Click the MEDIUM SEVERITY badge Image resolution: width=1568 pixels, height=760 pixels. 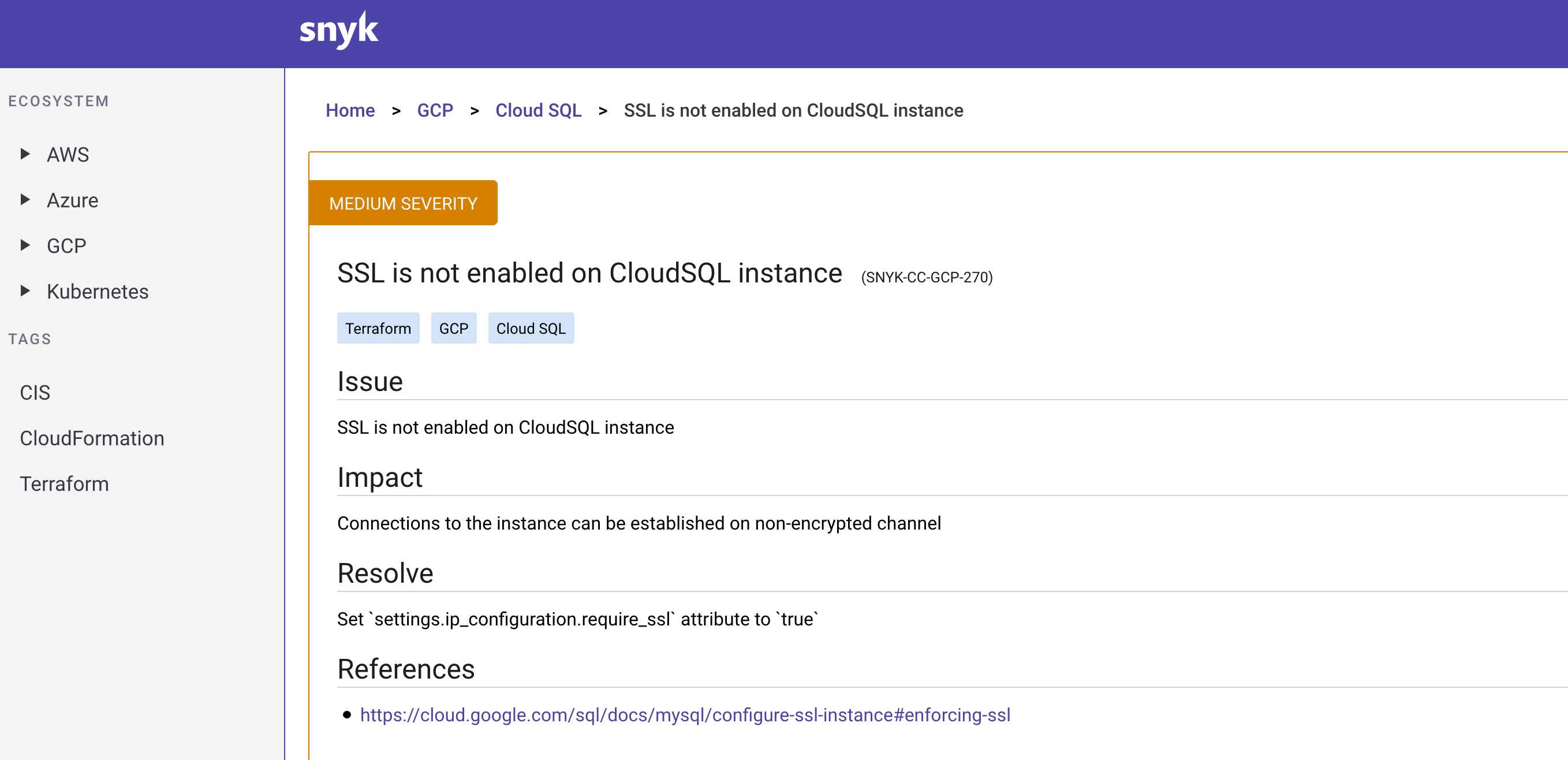click(x=403, y=203)
